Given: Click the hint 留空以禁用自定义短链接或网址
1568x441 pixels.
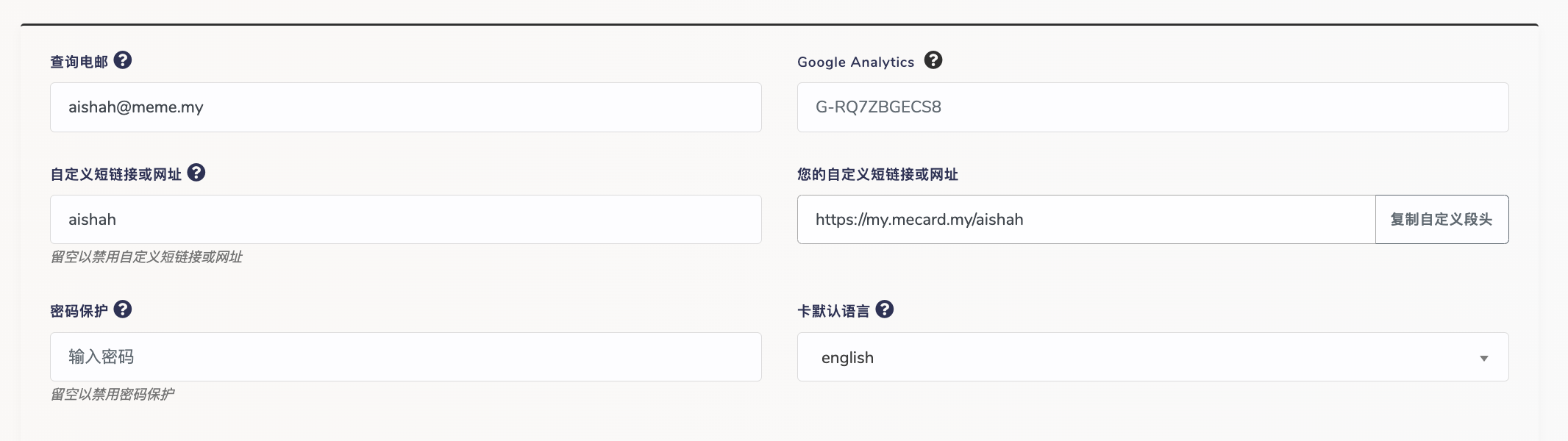Looking at the screenshot, I should (146, 257).
